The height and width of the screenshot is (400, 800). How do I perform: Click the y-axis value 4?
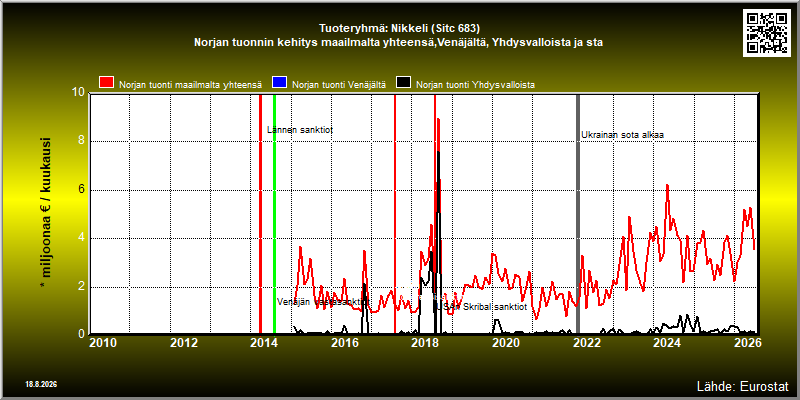click(x=82, y=238)
